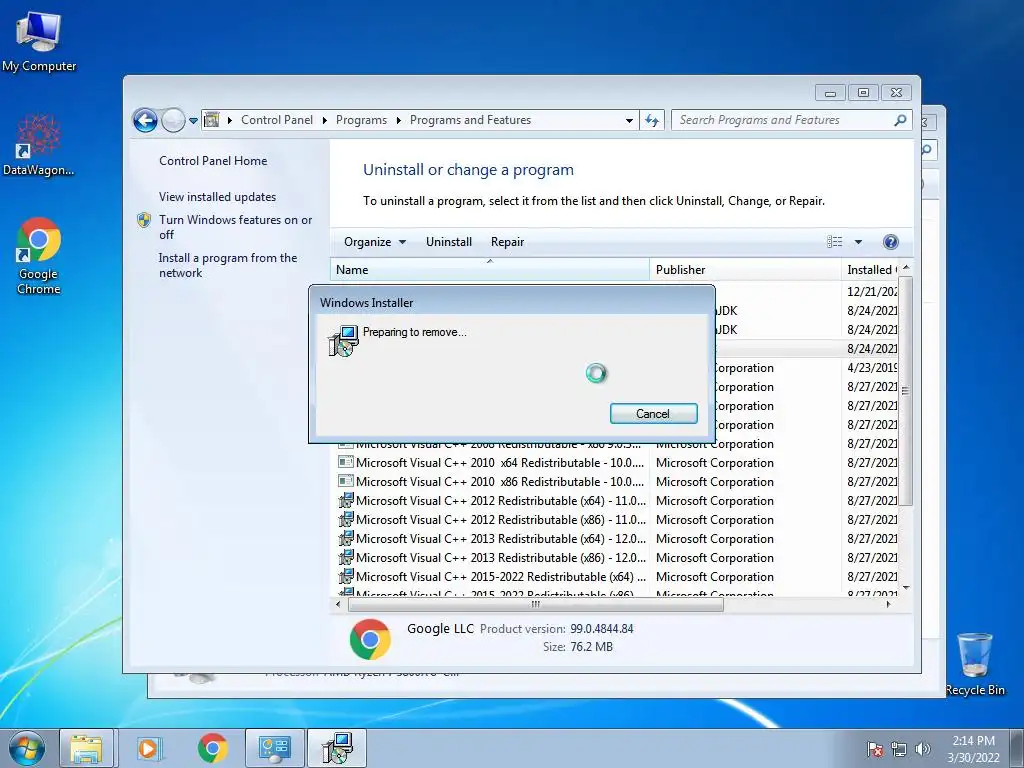Click the change view icon
This screenshot has height=768, width=1024.
click(x=835, y=242)
